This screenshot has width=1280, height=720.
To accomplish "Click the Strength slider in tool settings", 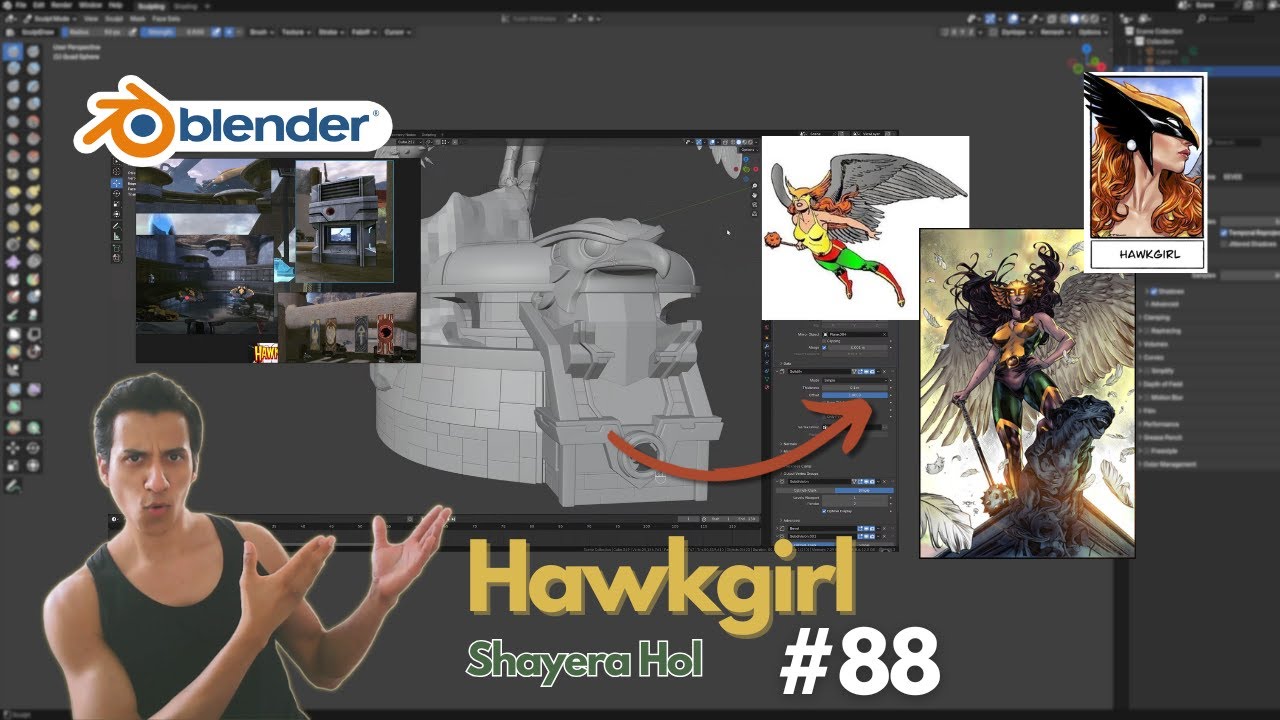I will coord(173,32).
